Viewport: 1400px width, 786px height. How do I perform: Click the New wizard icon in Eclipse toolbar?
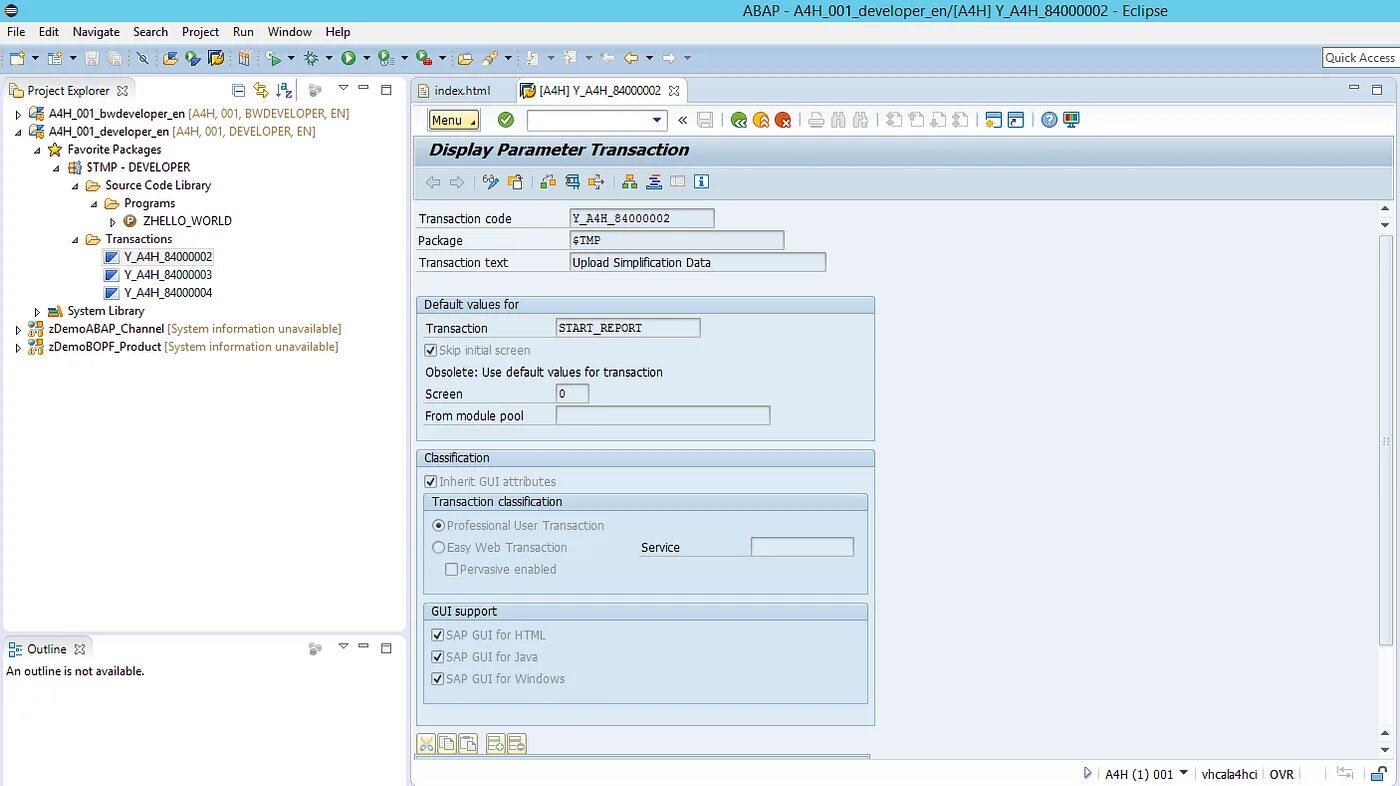pyautogui.click(x=17, y=59)
